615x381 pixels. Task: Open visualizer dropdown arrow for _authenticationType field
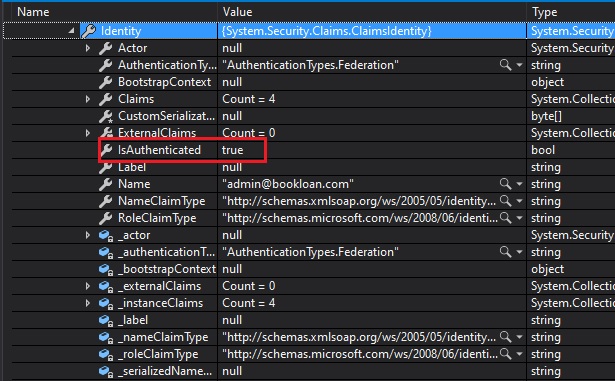click(x=519, y=252)
